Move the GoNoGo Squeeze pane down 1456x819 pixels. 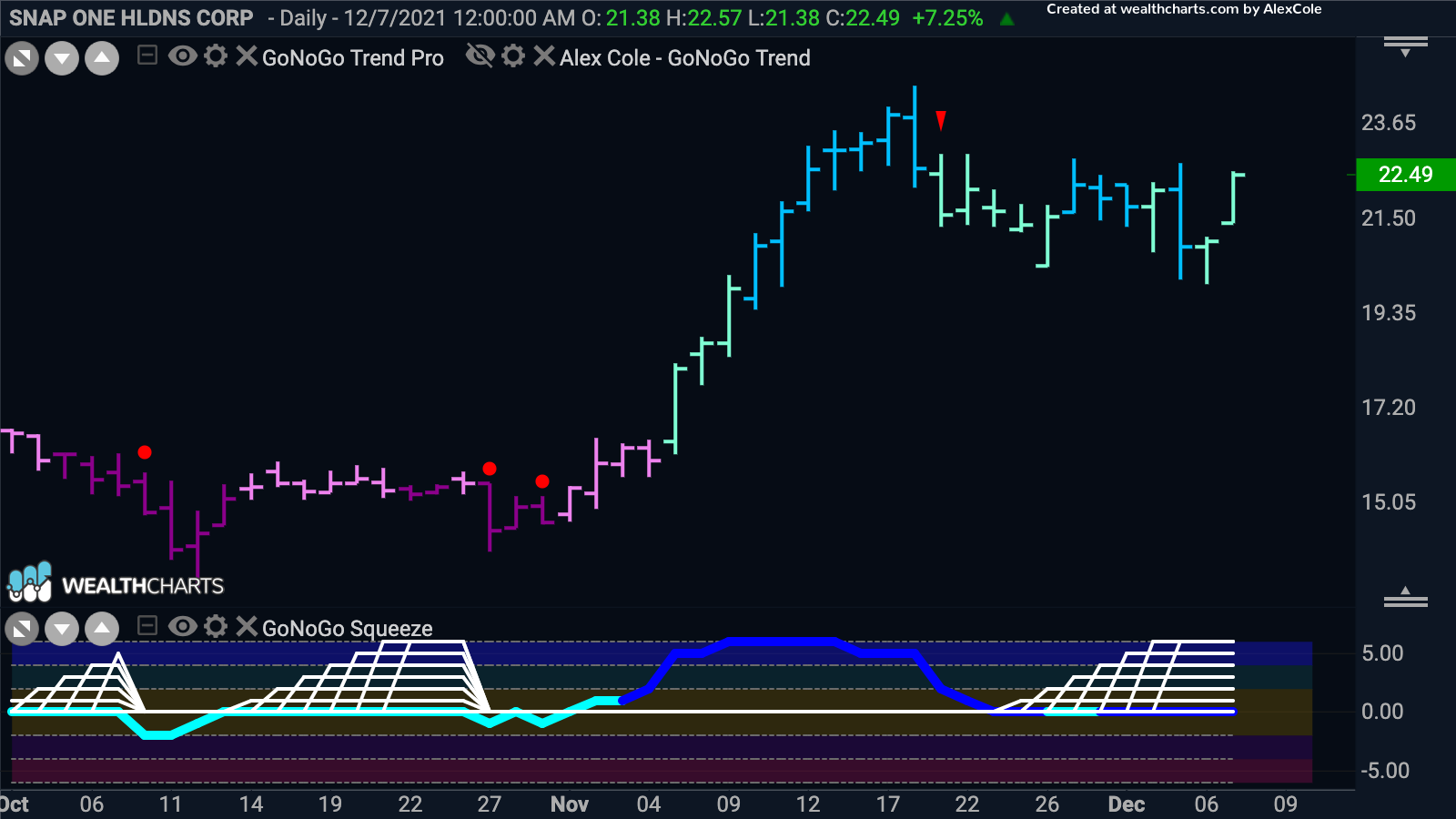(x=62, y=629)
